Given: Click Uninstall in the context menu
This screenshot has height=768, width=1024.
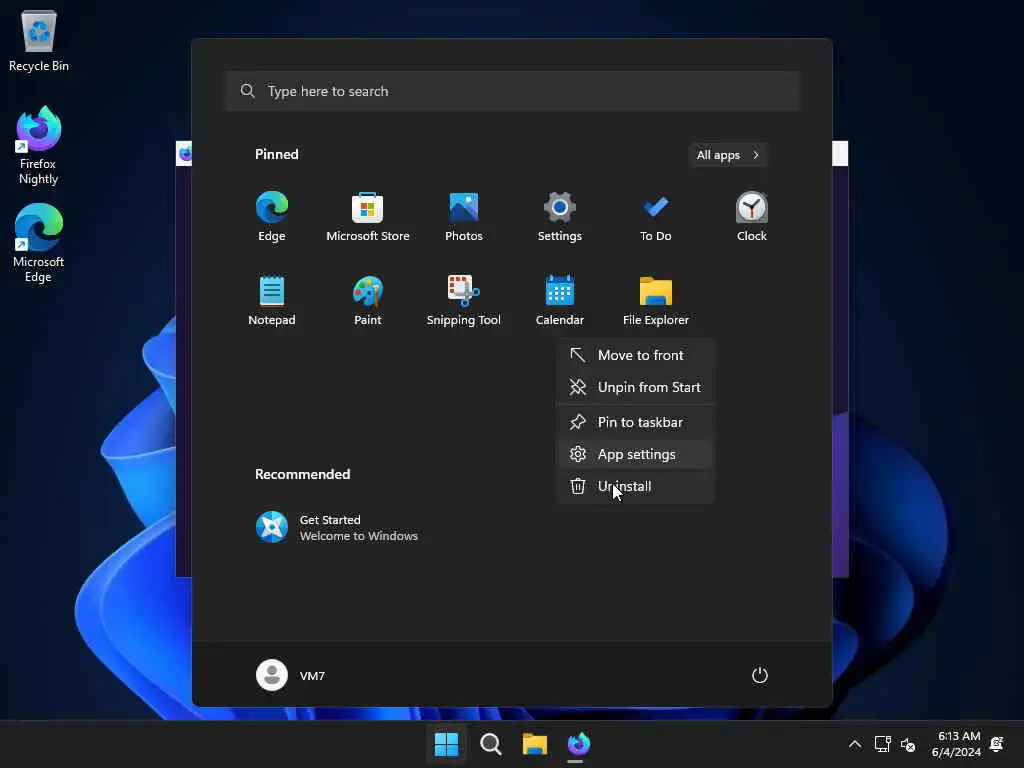Looking at the screenshot, I should [x=635, y=487].
